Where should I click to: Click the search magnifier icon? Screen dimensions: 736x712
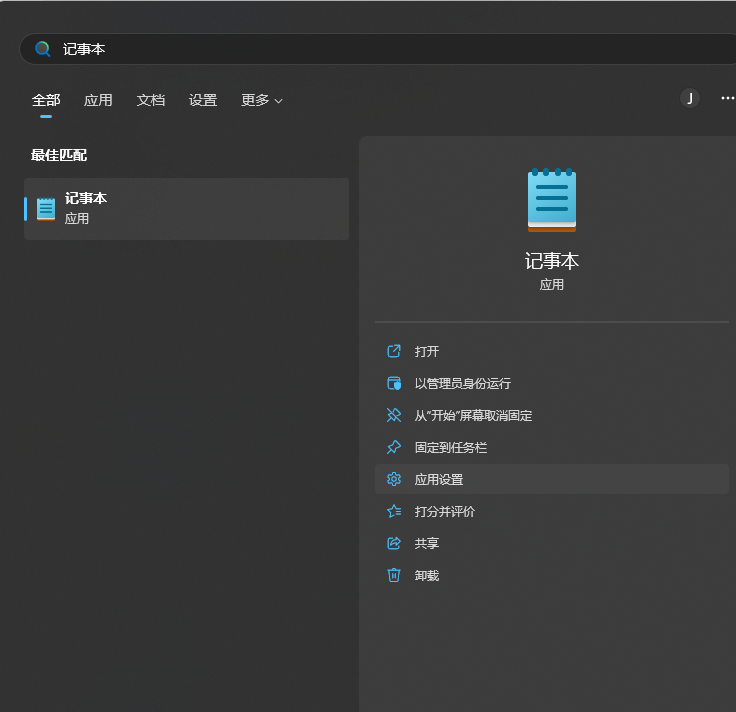[43, 49]
